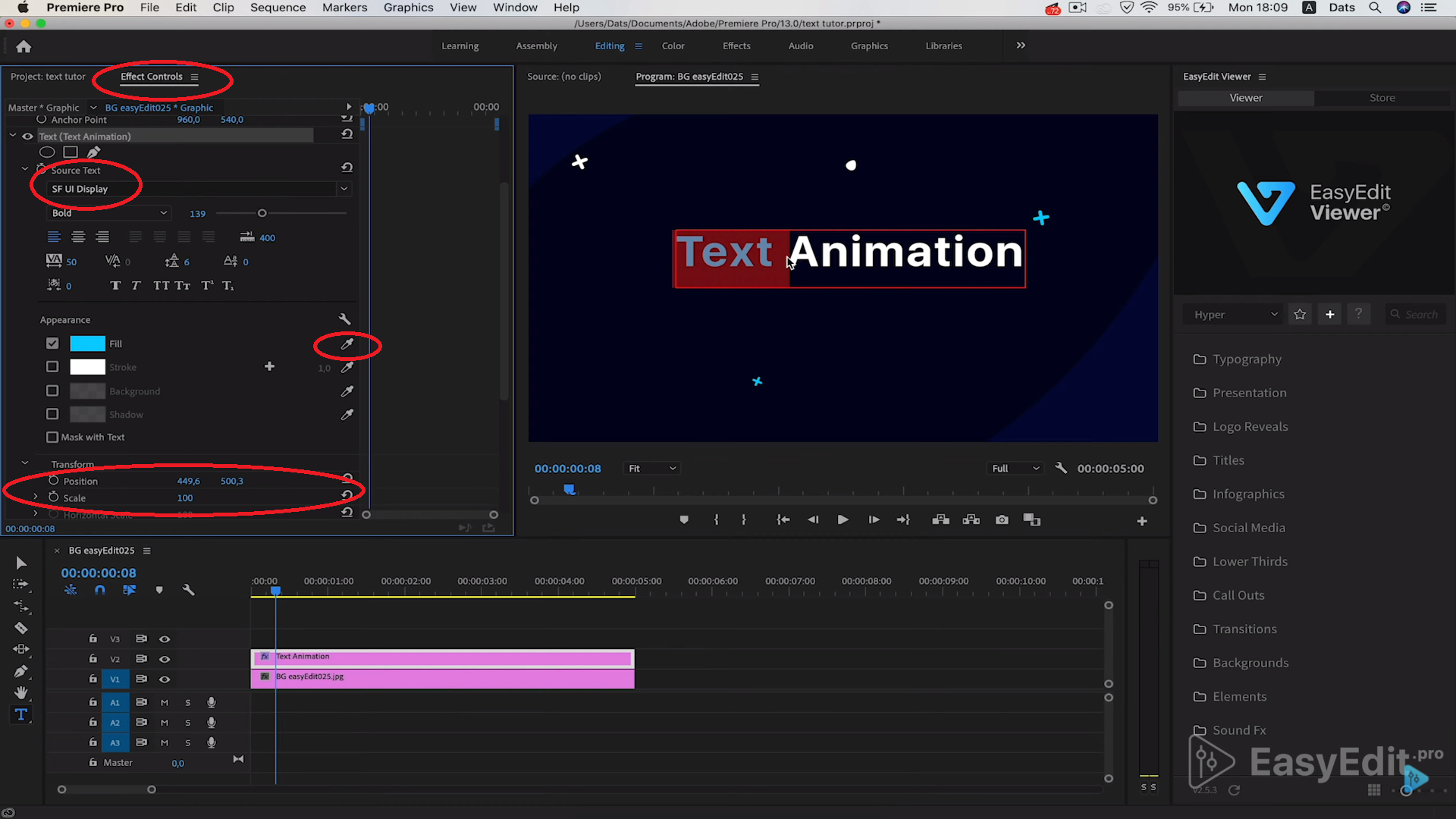Click the Text Animation clip in V2 track
This screenshot has width=1456, height=819.
point(442,657)
